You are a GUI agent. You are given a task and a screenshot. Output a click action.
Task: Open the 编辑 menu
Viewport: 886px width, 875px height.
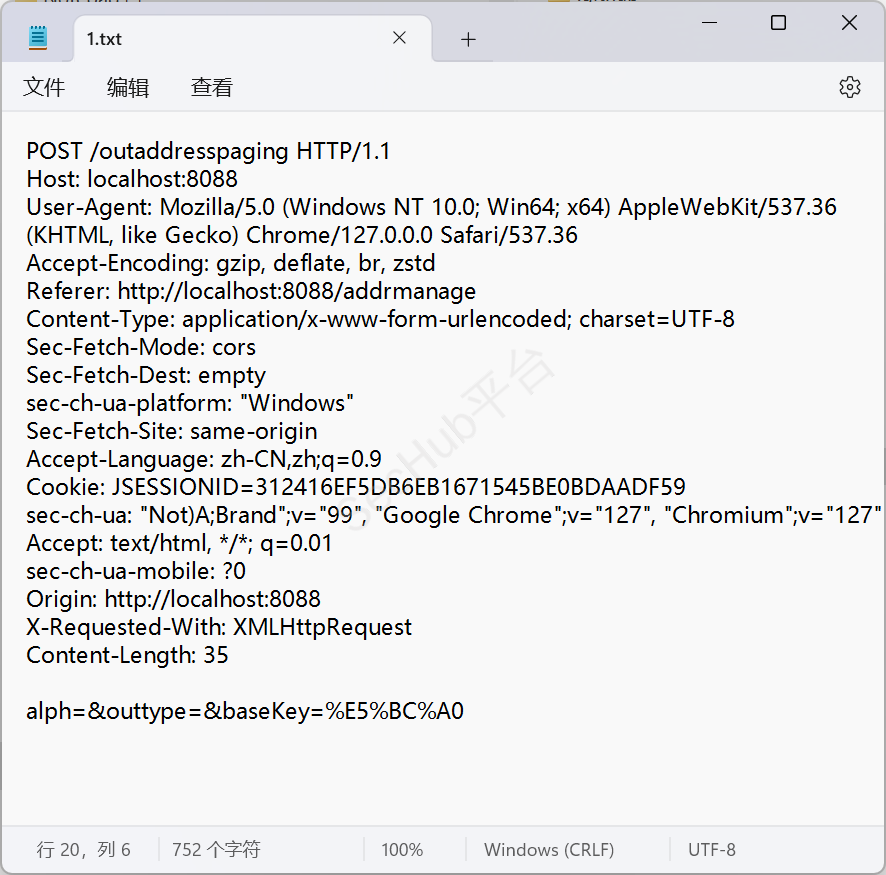click(x=128, y=88)
